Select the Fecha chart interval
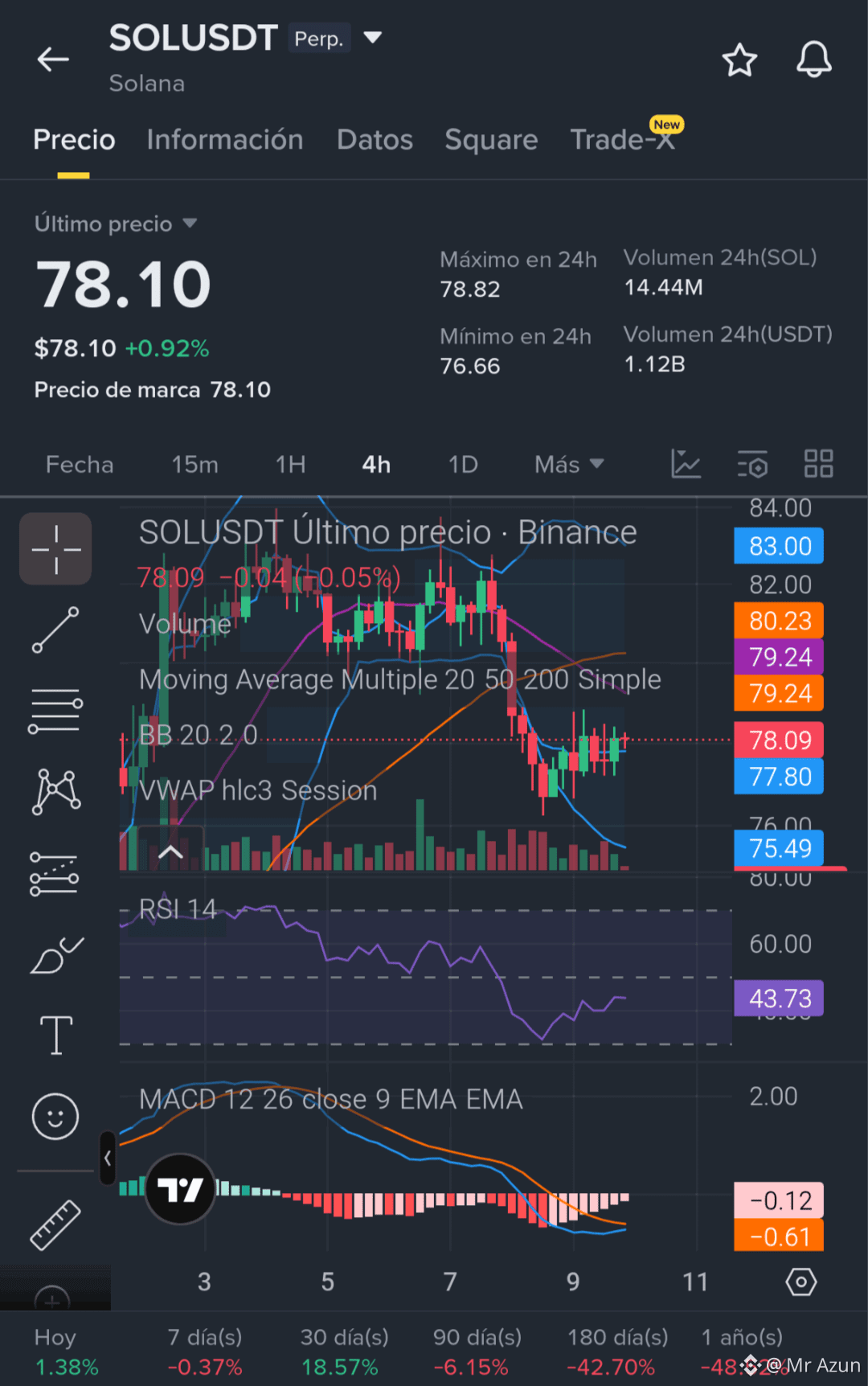 [80, 465]
